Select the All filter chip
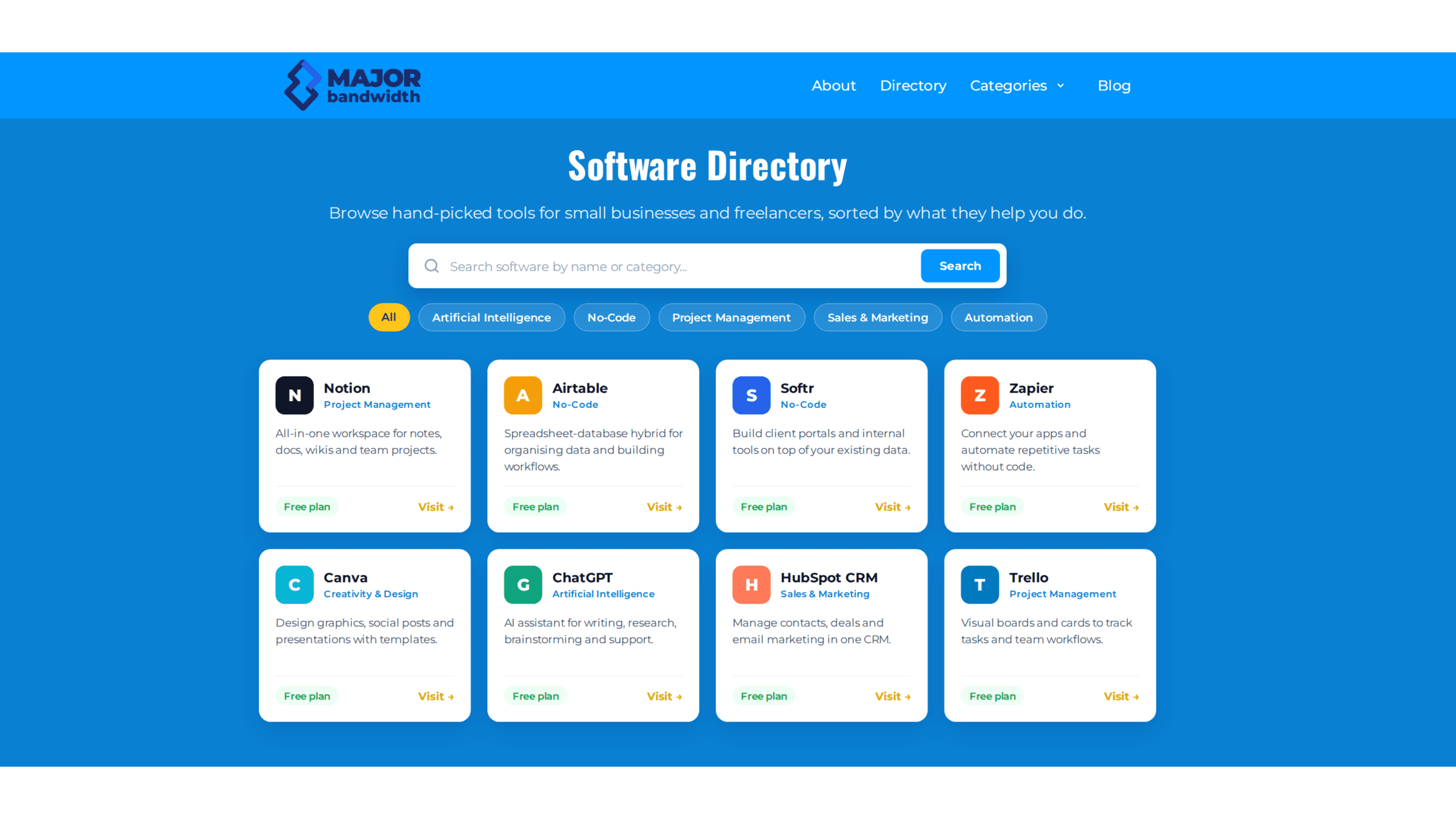 389,317
